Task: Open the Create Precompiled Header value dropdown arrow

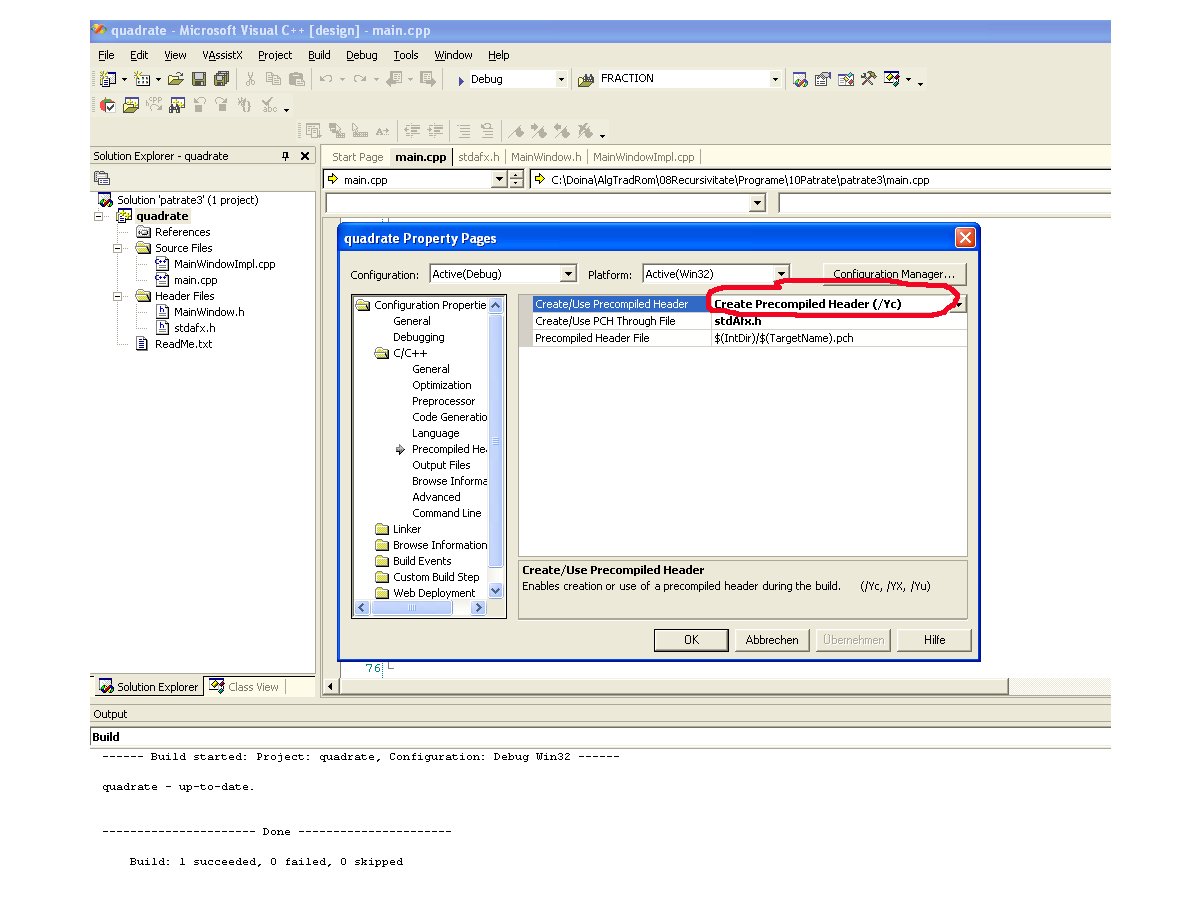Action: (x=960, y=304)
